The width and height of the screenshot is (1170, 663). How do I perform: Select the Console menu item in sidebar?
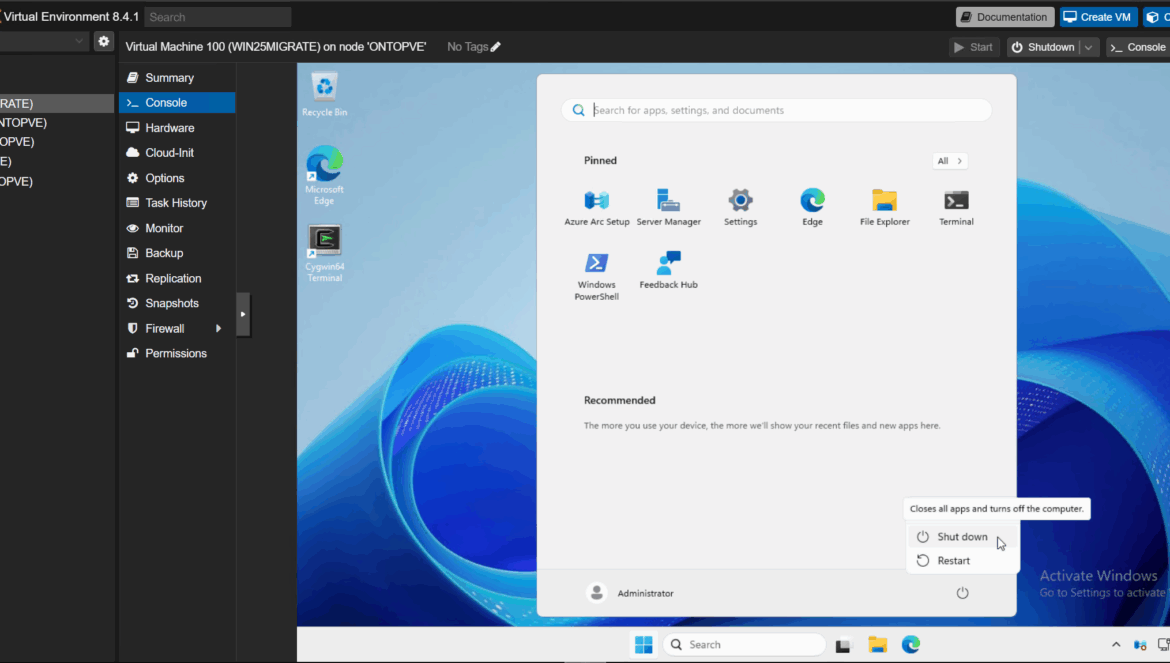pos(177,103)
